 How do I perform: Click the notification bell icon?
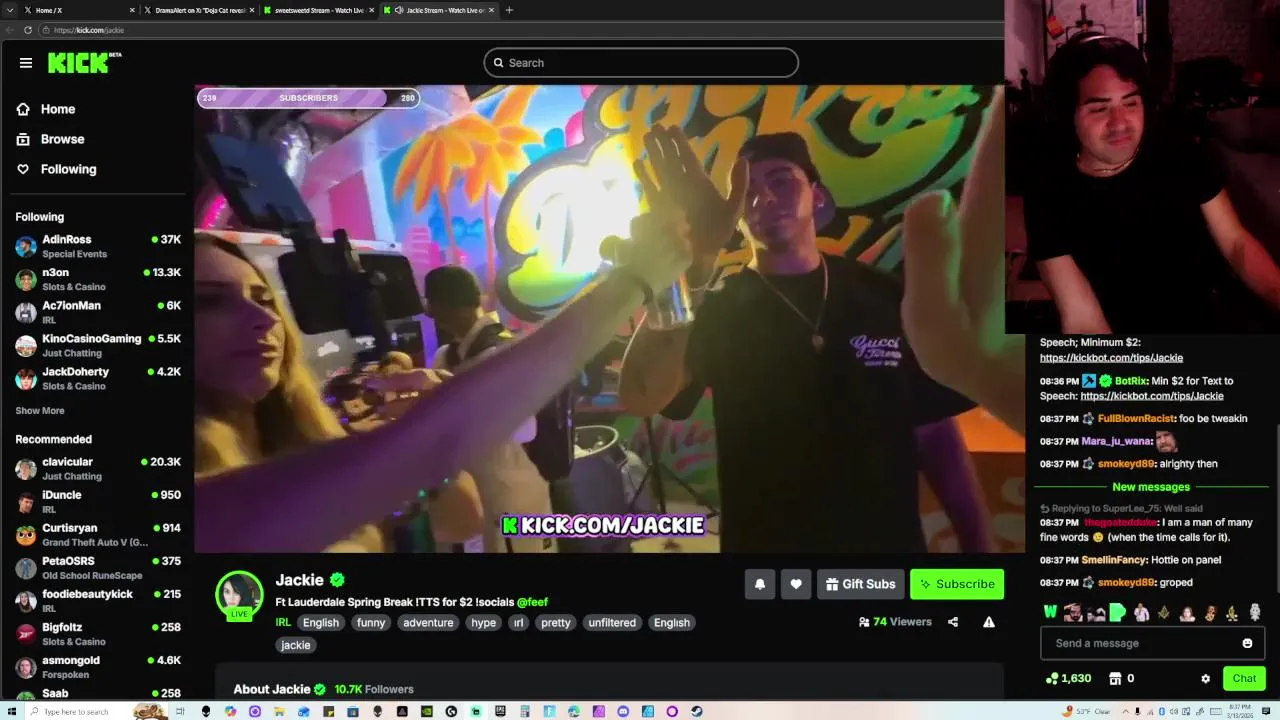pos(760,584)
